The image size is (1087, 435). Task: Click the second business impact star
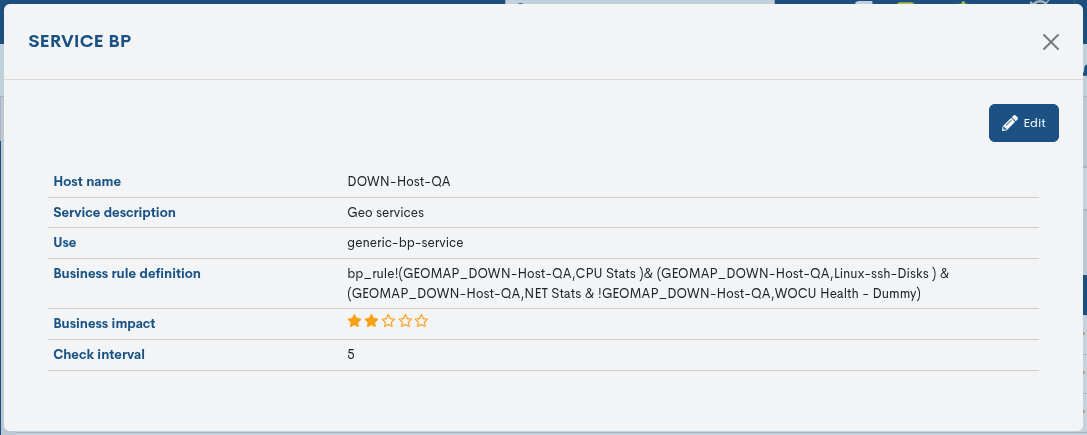[371, 321]
